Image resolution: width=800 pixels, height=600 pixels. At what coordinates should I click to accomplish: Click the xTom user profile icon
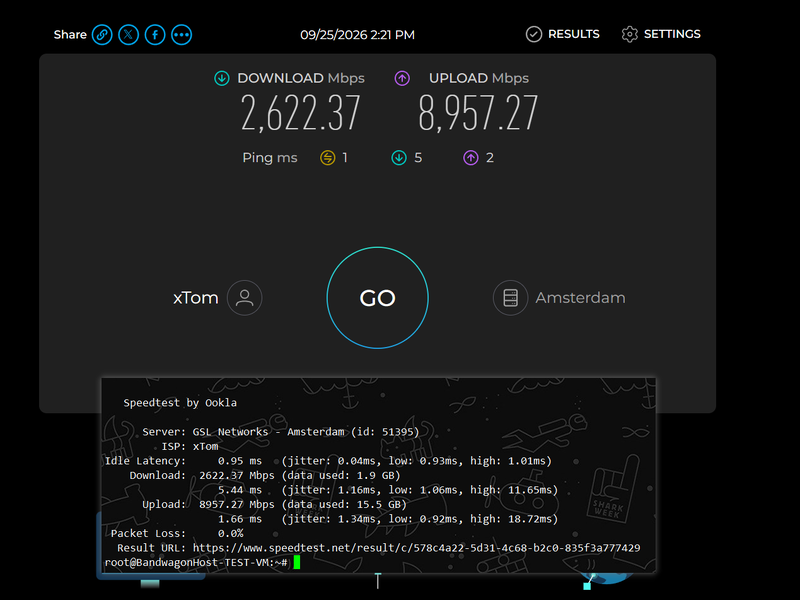point(244,298)
